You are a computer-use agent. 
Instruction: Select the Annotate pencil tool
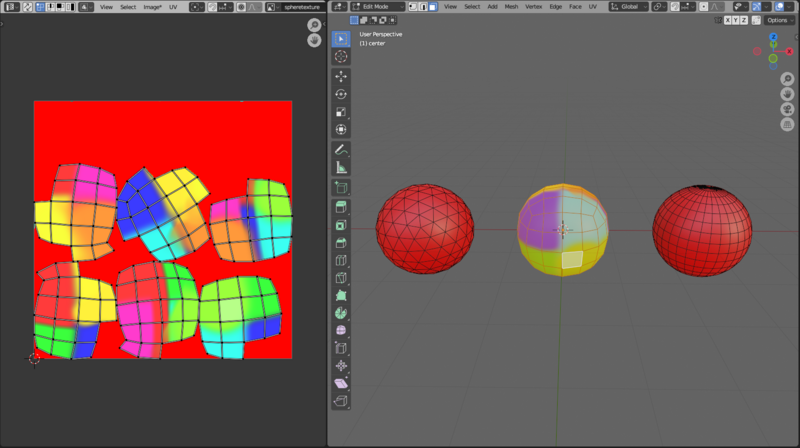pyautogui.click(x=341, y=149)
